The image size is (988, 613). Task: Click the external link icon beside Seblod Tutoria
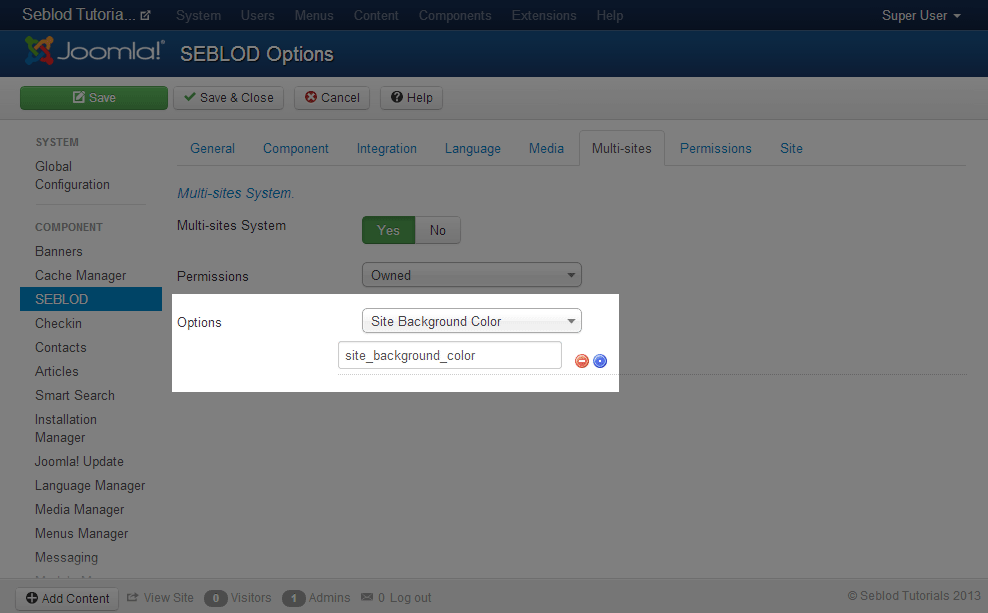coord(146,15)
